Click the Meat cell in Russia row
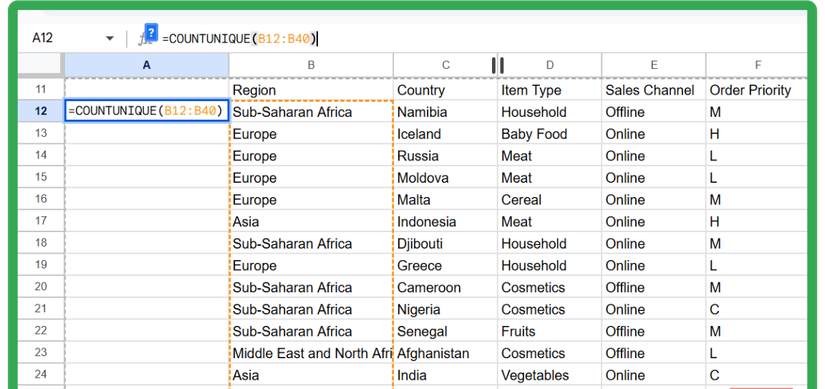Screen dimensions: 825x389 coord(550,156)
